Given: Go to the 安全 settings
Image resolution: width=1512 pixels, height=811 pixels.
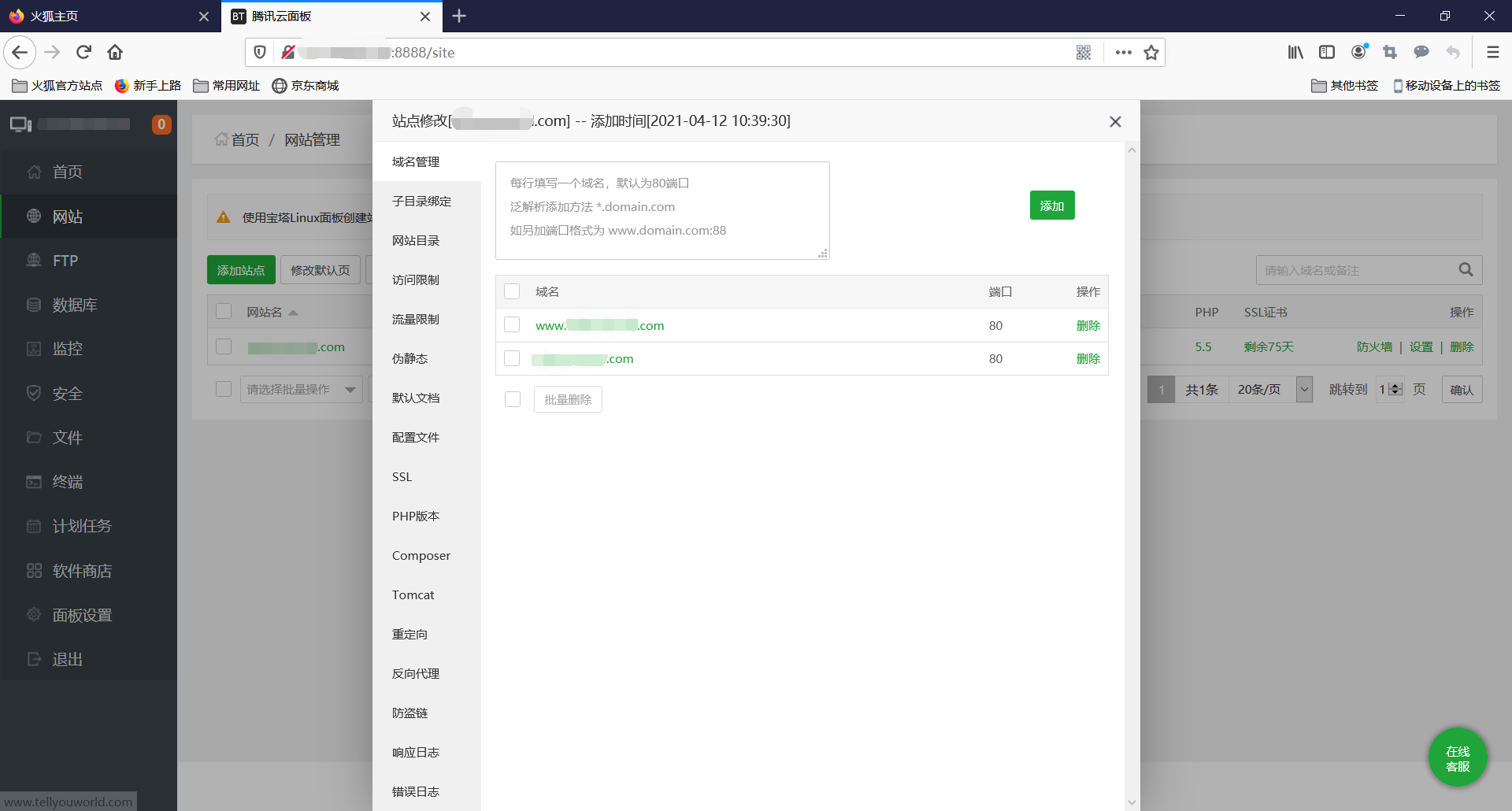Looking at the screenshot, I should click(69, 394).
